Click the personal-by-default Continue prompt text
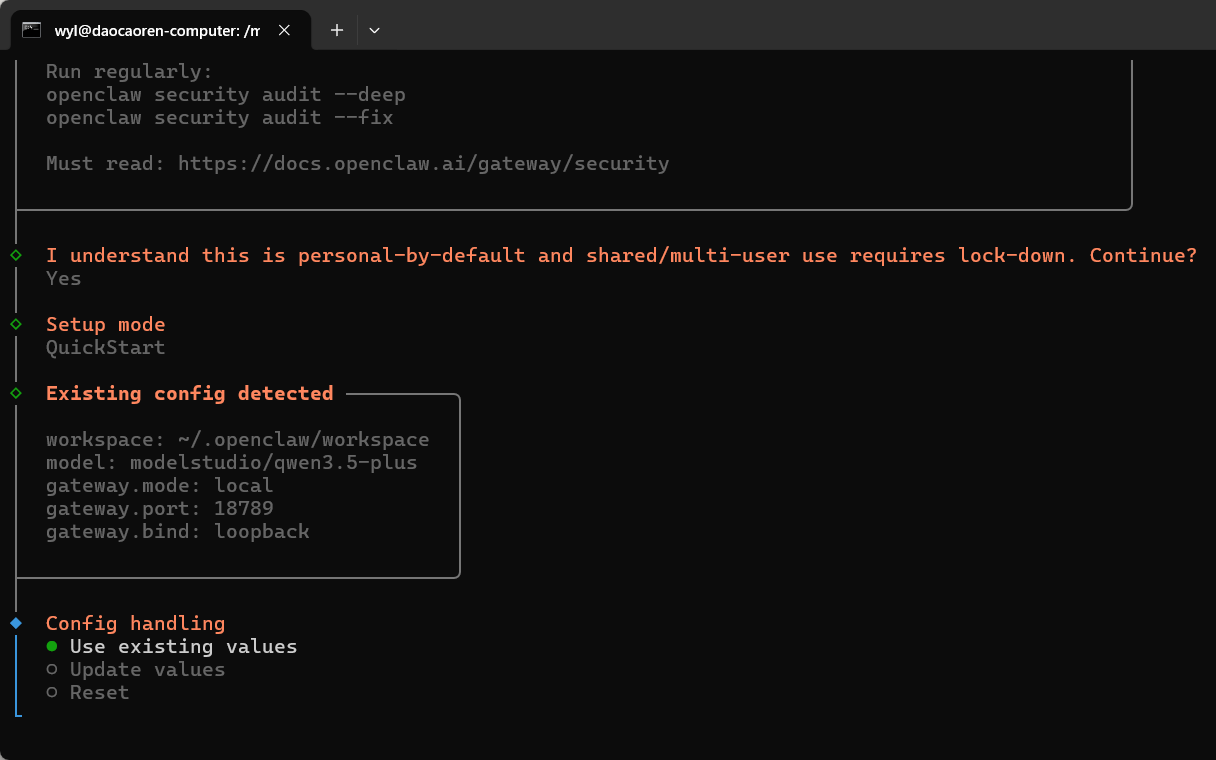The image size is (1216, 760). (x=622, y=256)
